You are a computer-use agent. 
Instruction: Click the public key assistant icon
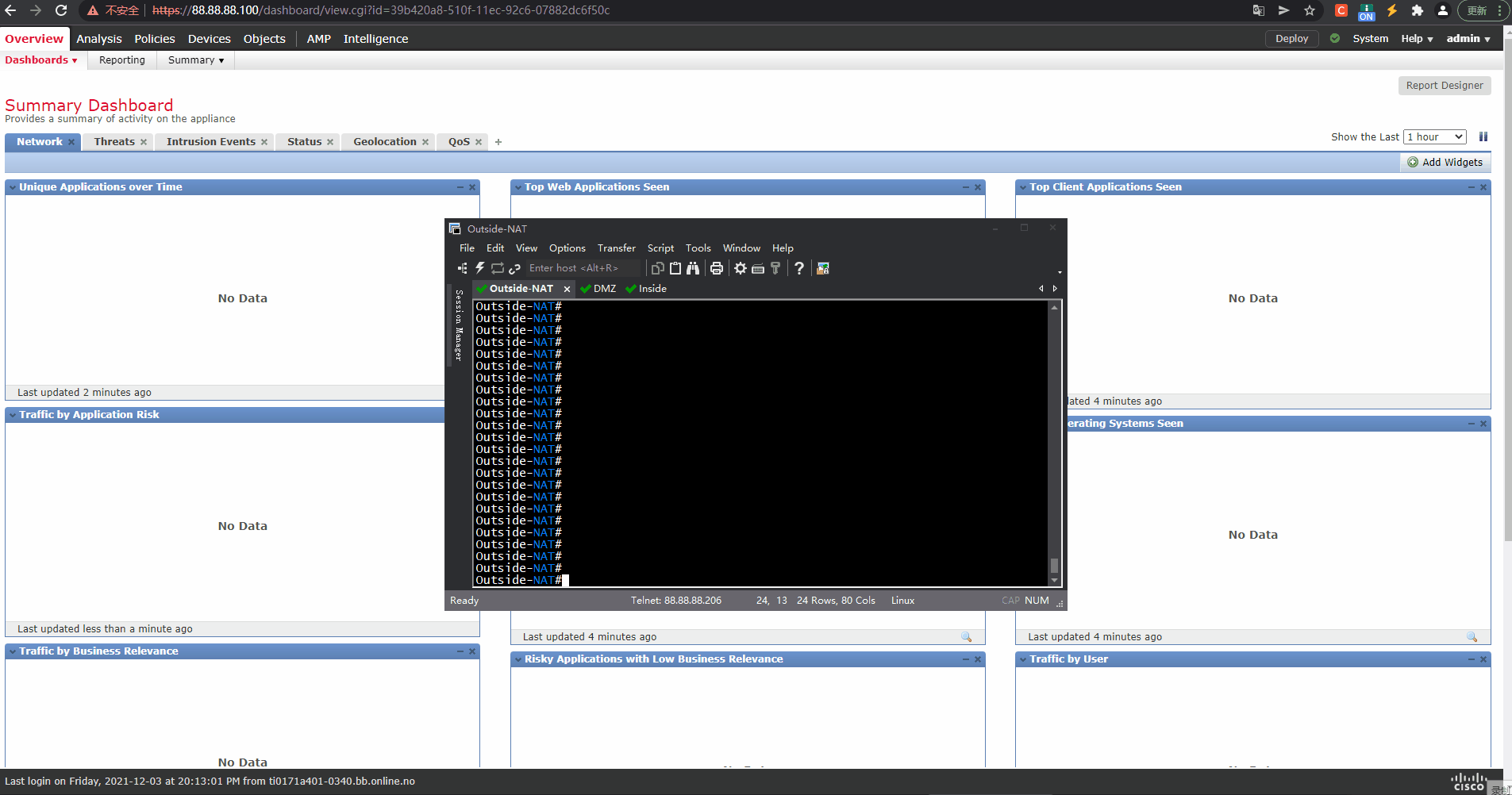(775, 268)
